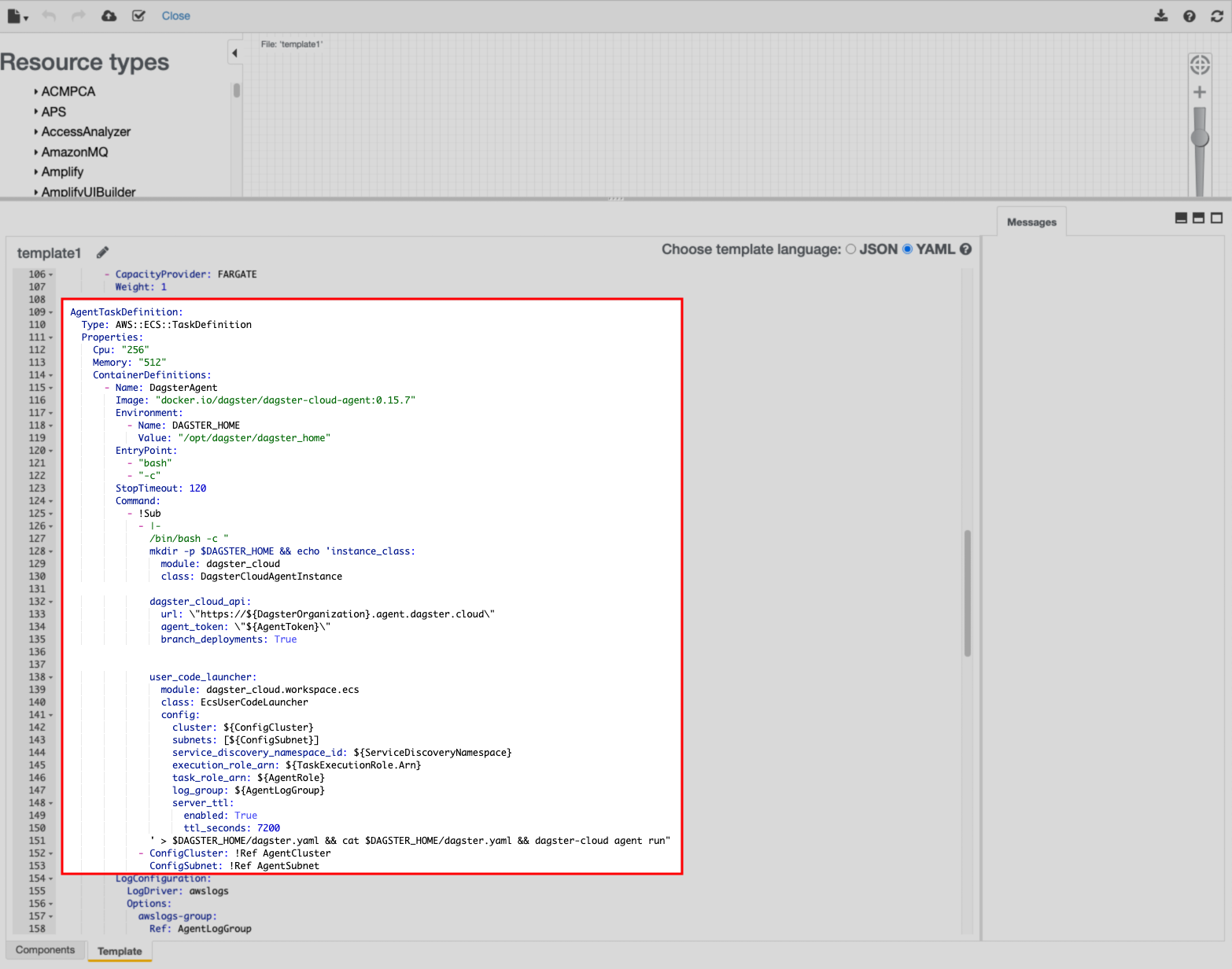1232x969 pixels.
Task: Switch to the Components tab
Action: (45, 950)
